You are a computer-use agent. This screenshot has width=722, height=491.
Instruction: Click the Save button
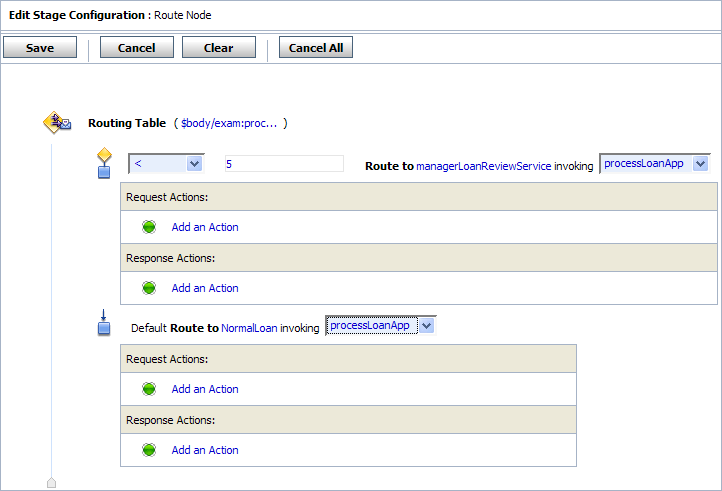point(40,47)
